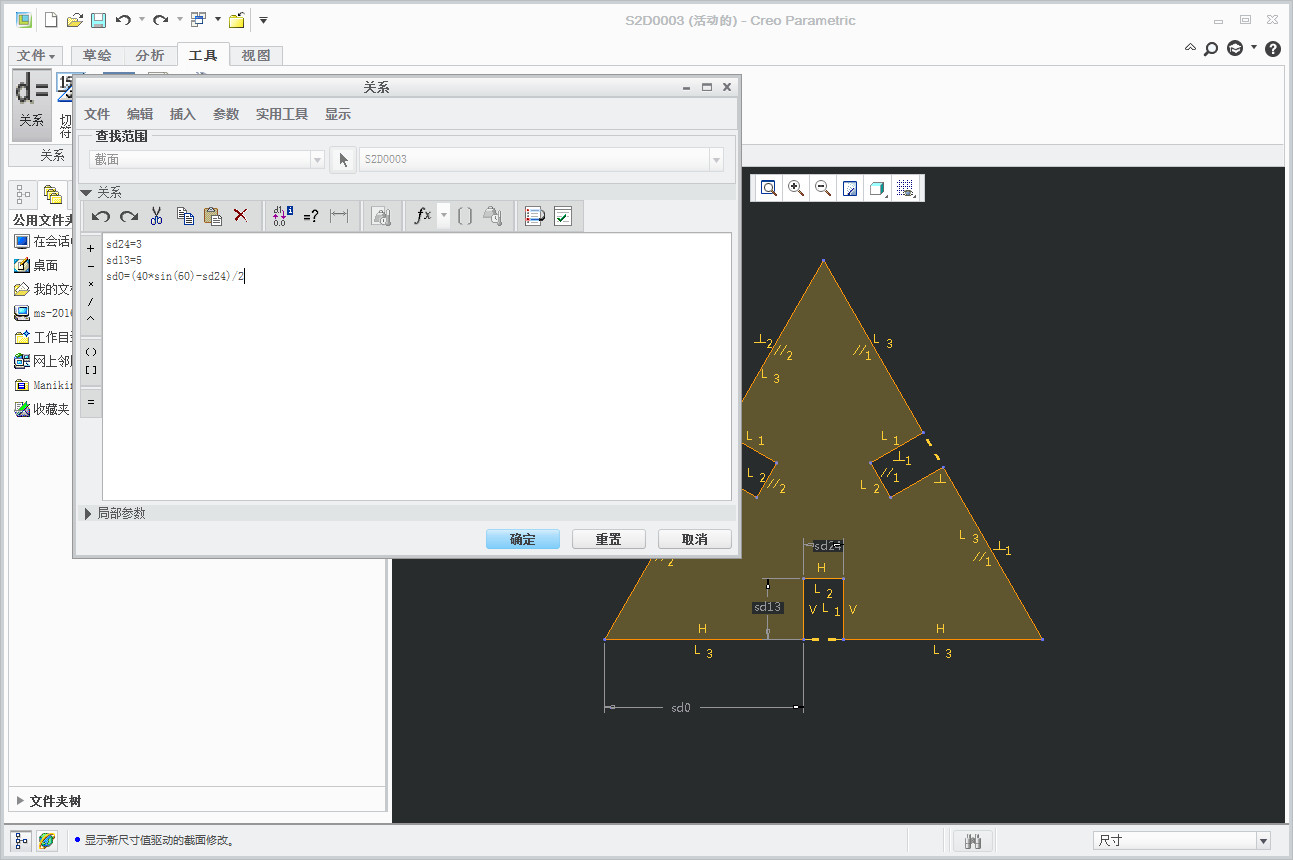Open the 插入 menu in Relations dialog

183,114
